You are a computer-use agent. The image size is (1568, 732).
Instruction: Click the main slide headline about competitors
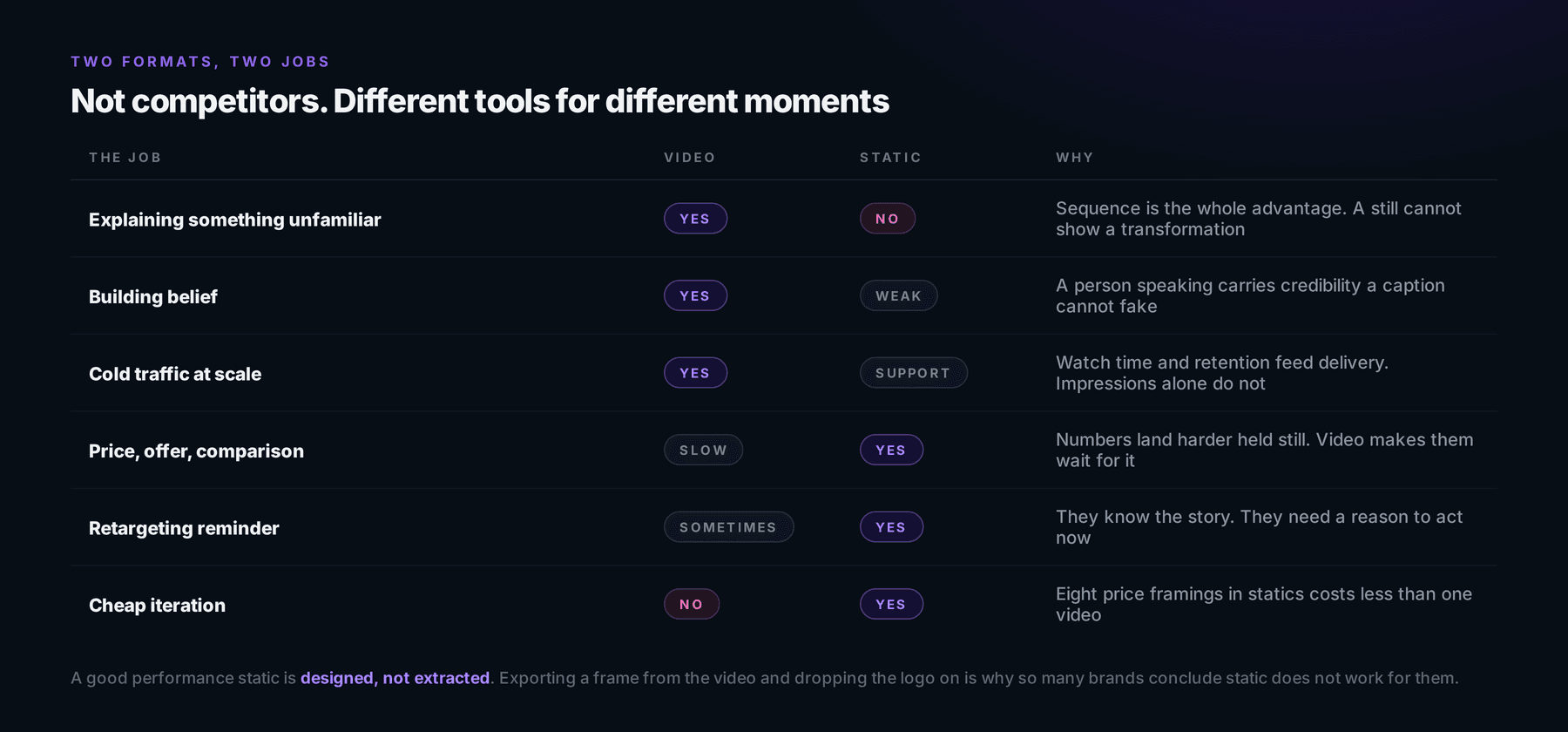coord(480,101)
